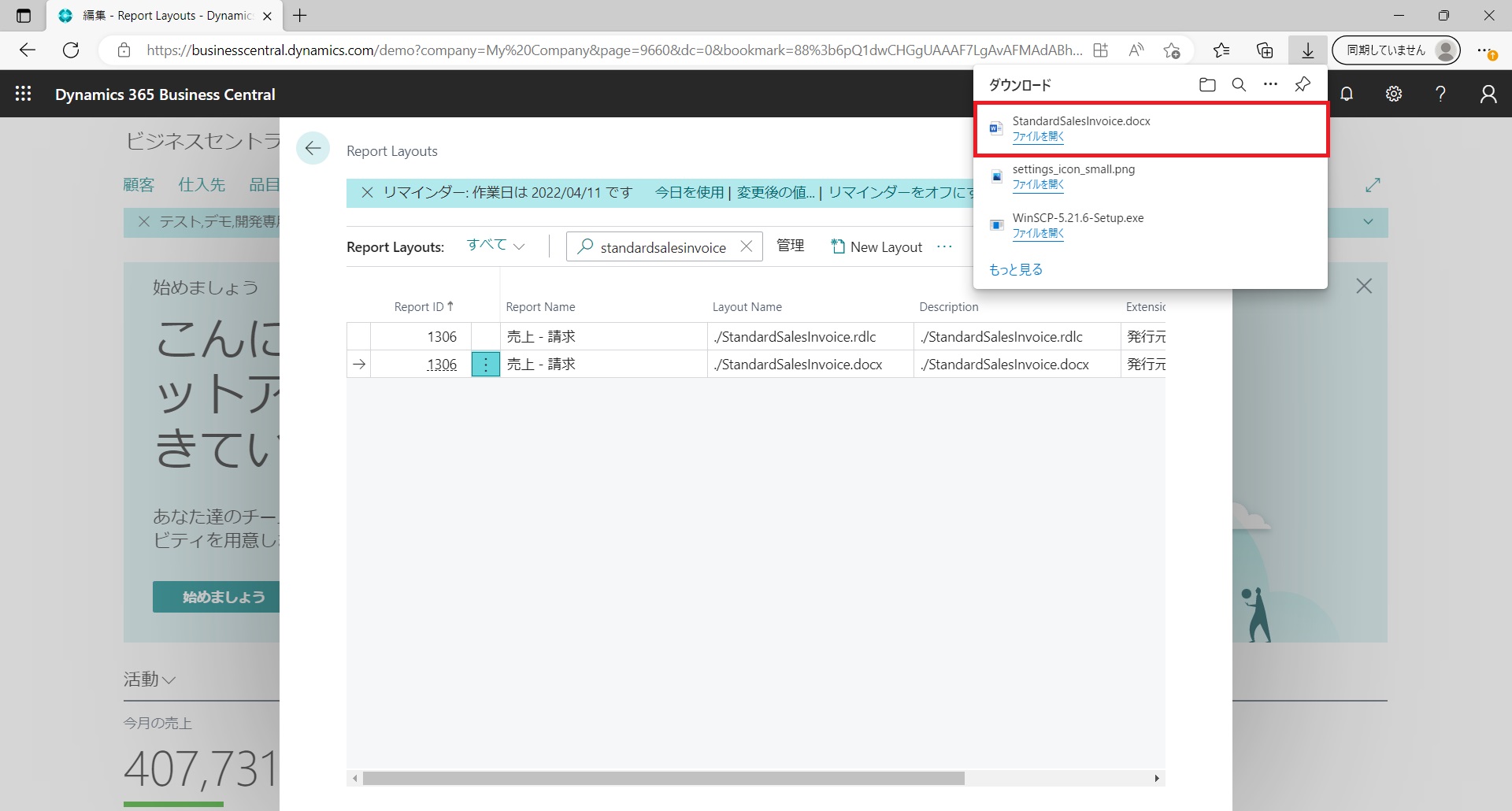Expand the すべて view filter dropdown
The width and height of the screenshot is (1512, 811).
pos(495,246)
